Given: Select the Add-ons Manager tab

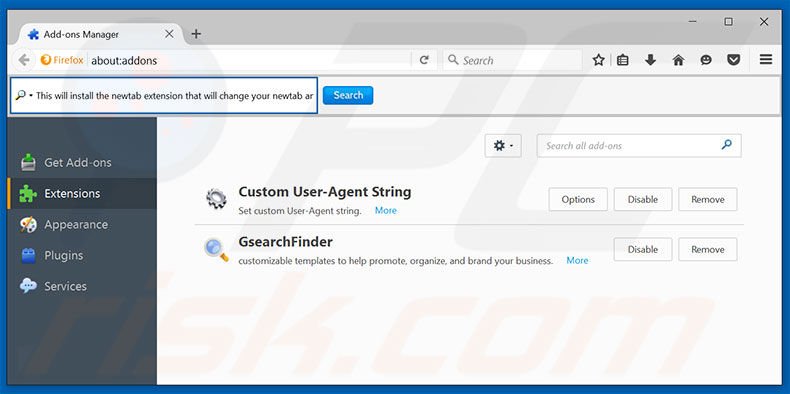Looking at the screenshot, I should click(101, 34).
